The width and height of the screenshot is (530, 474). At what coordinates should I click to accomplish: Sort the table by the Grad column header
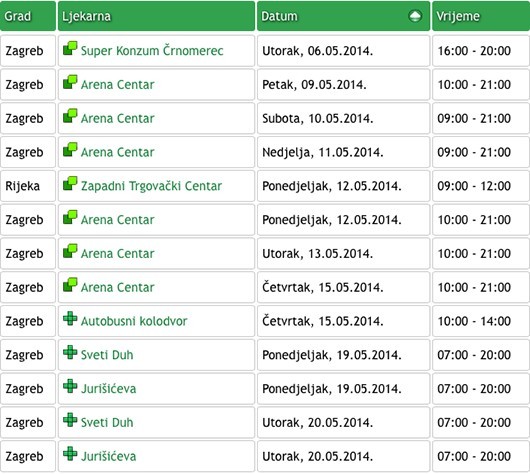[x=18, y=16]
